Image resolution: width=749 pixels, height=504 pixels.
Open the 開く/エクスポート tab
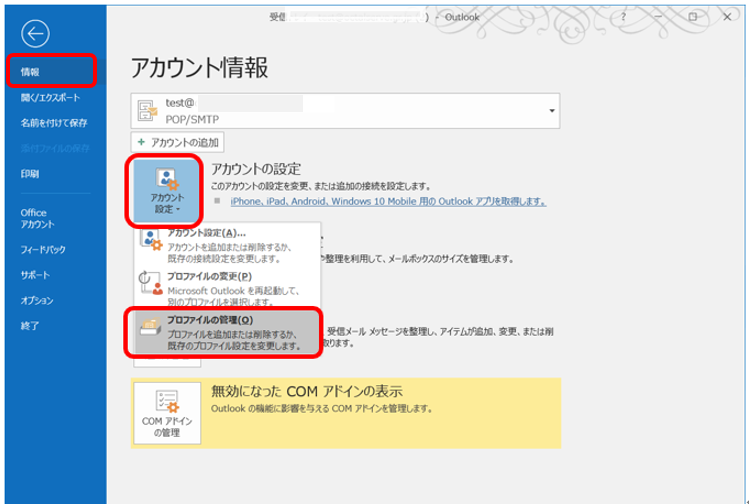click(50, 97)
